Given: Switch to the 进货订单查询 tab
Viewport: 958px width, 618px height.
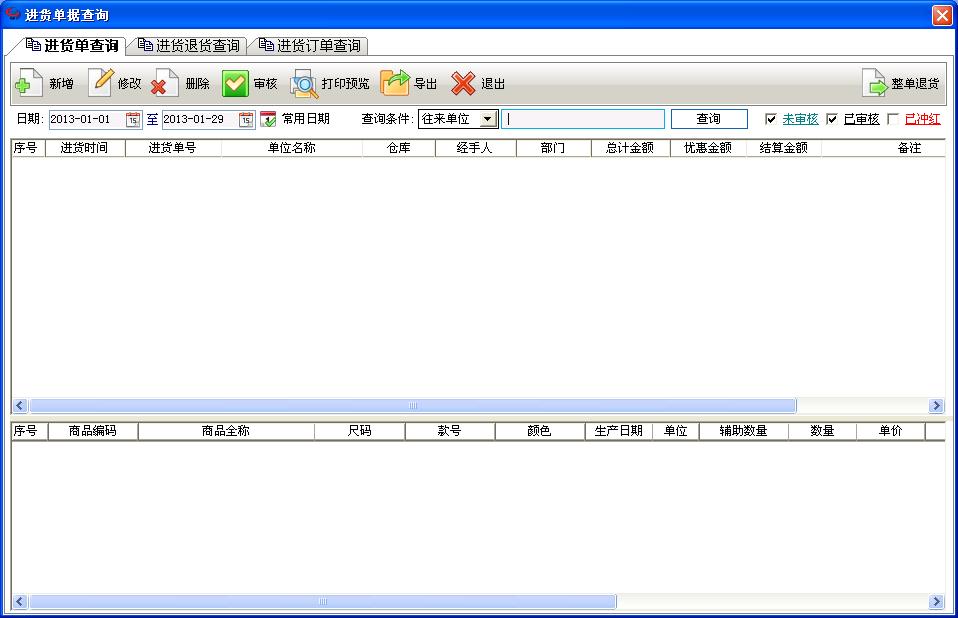Looking at the screenshot, I should pyautogui.click(x=310, y=46).
